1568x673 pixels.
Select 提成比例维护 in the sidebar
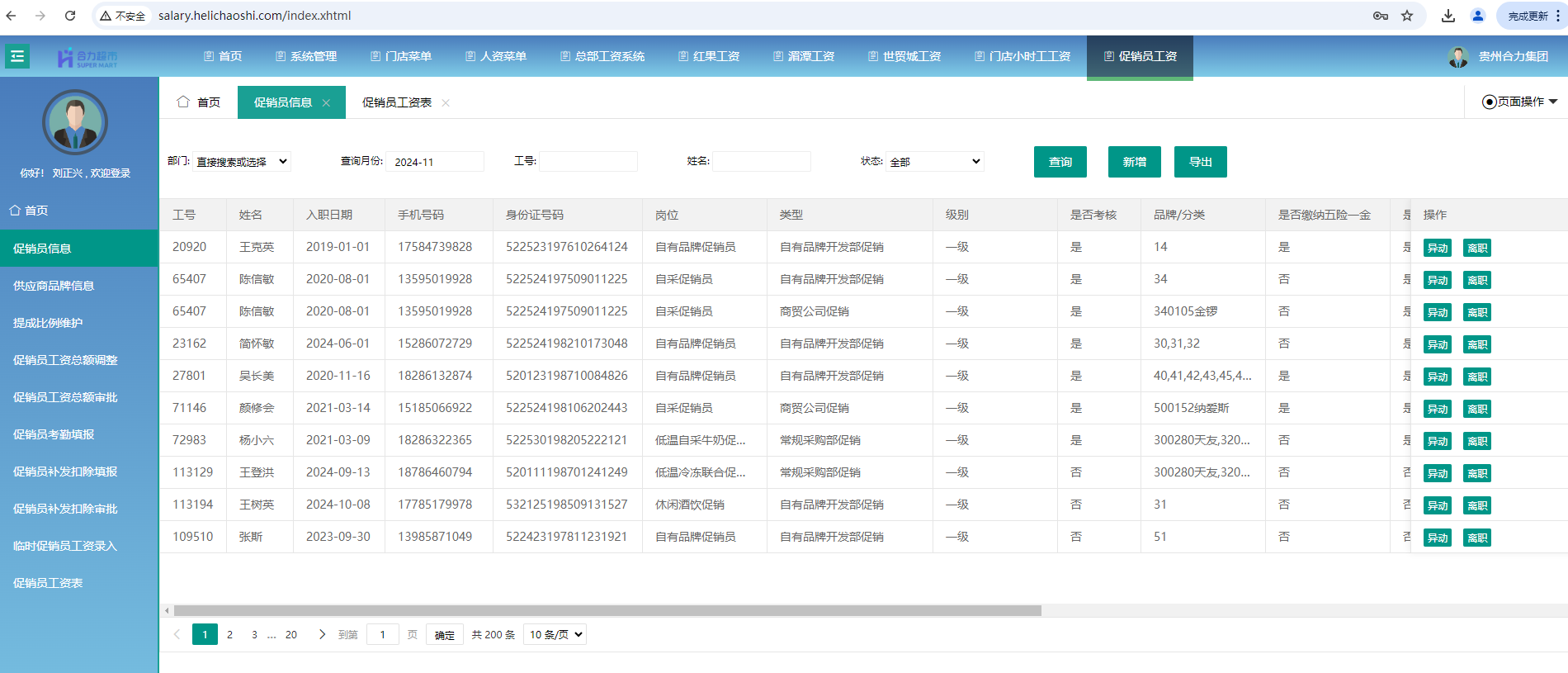(48, 323)
